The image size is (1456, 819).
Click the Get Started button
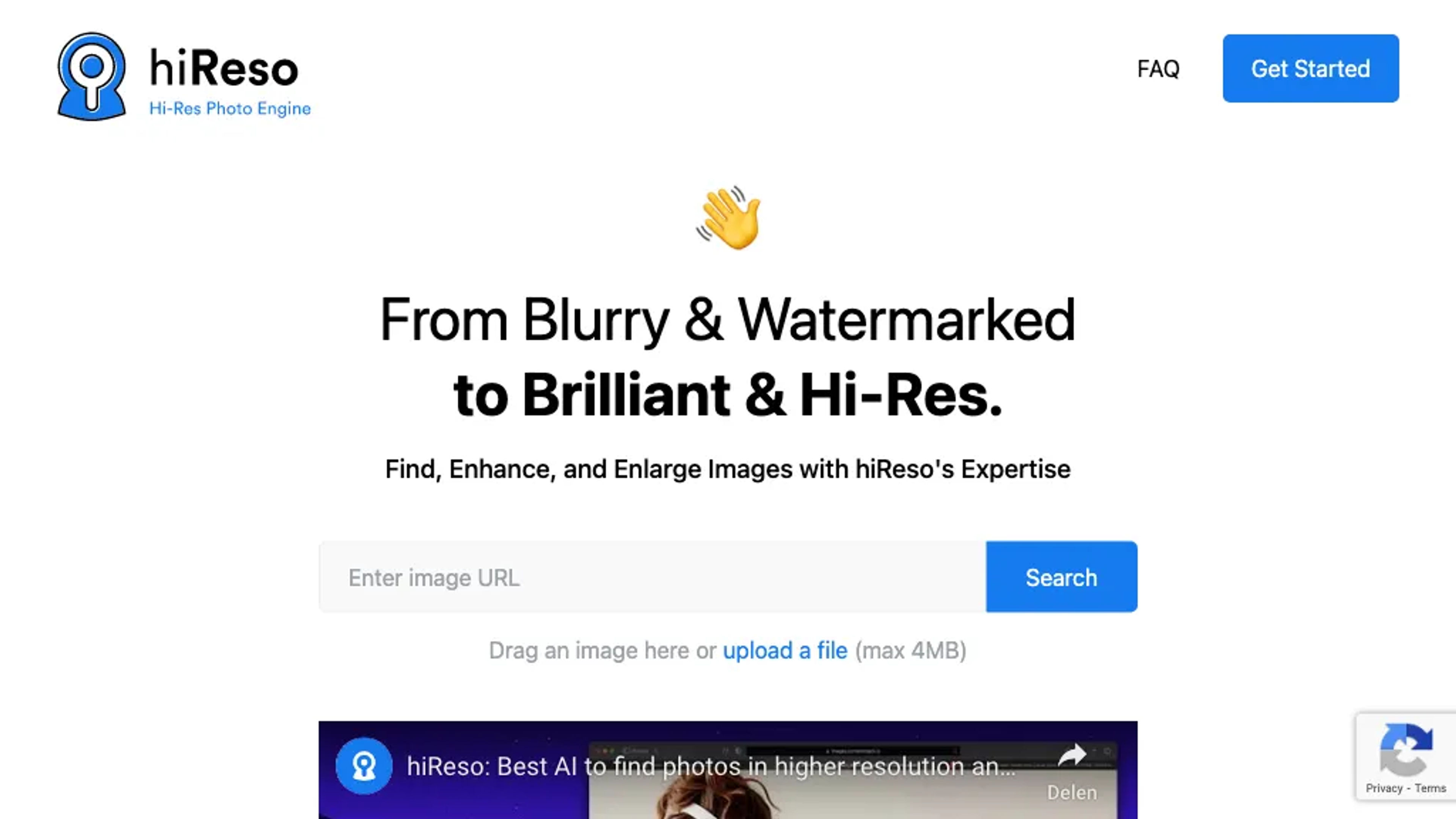click(1311, 68)
